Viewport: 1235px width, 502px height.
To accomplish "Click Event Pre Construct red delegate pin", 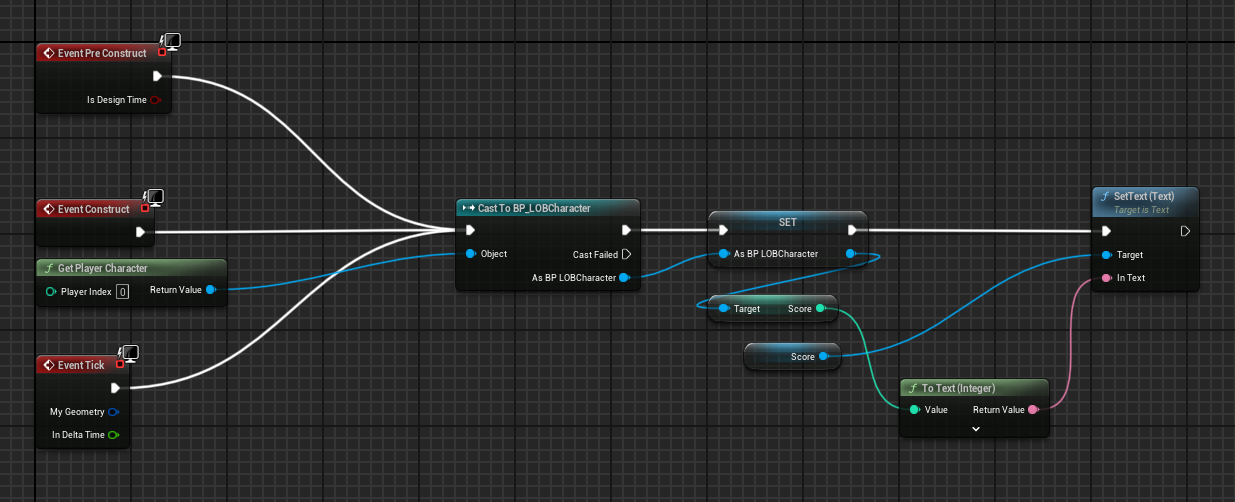I will (x=162, y=52).
